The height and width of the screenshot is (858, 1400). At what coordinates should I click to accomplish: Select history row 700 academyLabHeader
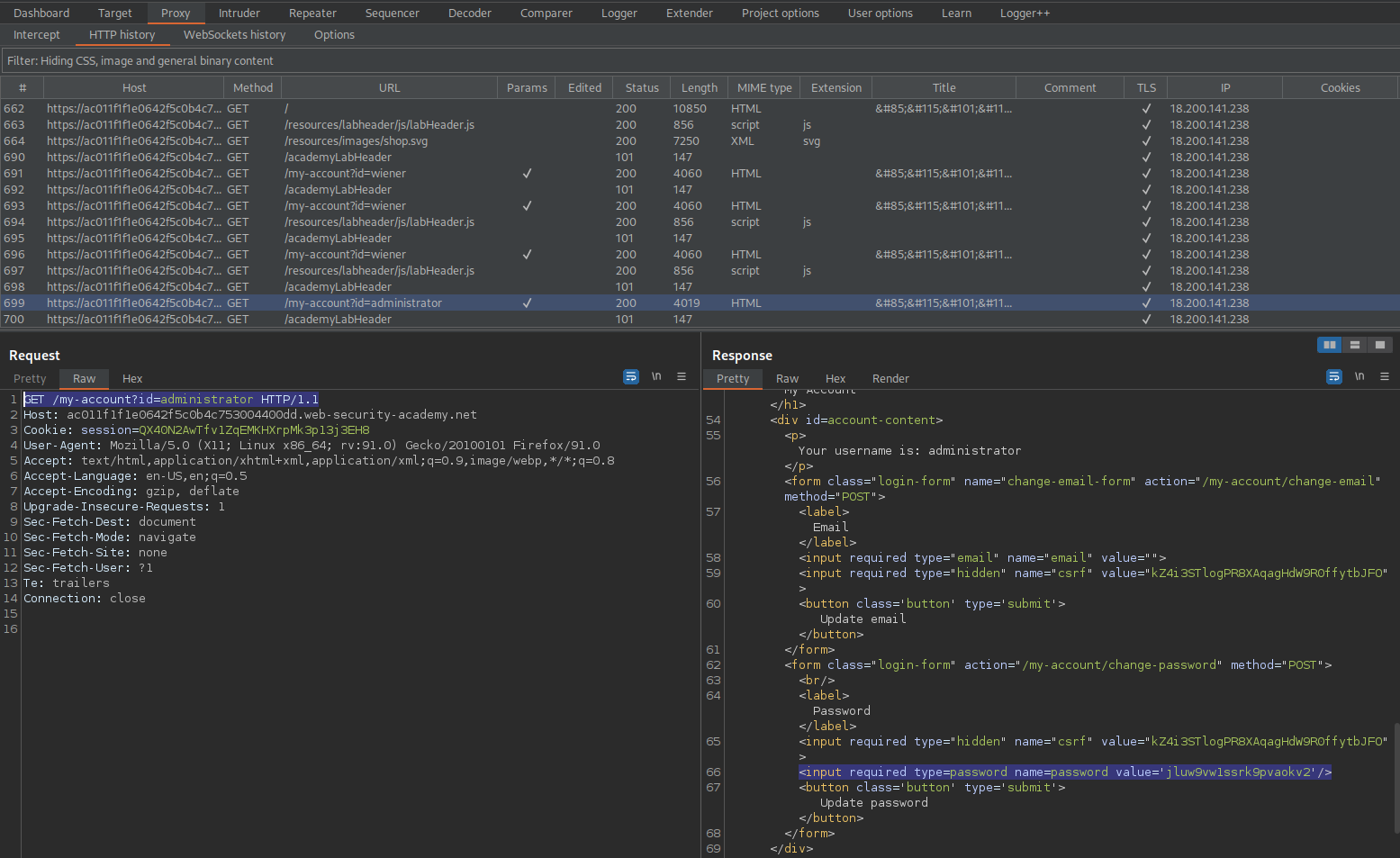[700, 319]
